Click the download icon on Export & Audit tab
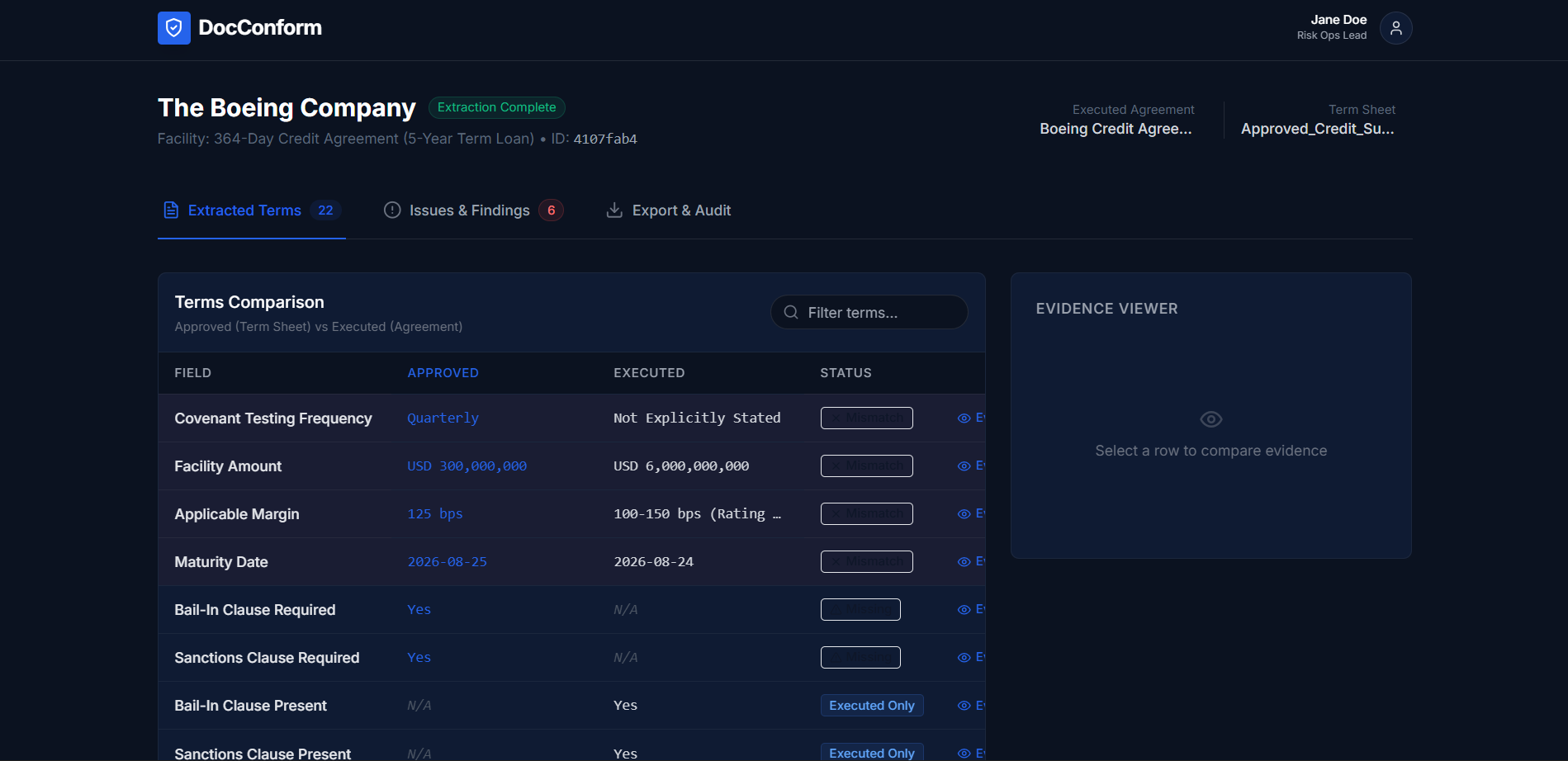Image resolution: width=1568 pixels, height=761 pixels. (x=614, y=210)
